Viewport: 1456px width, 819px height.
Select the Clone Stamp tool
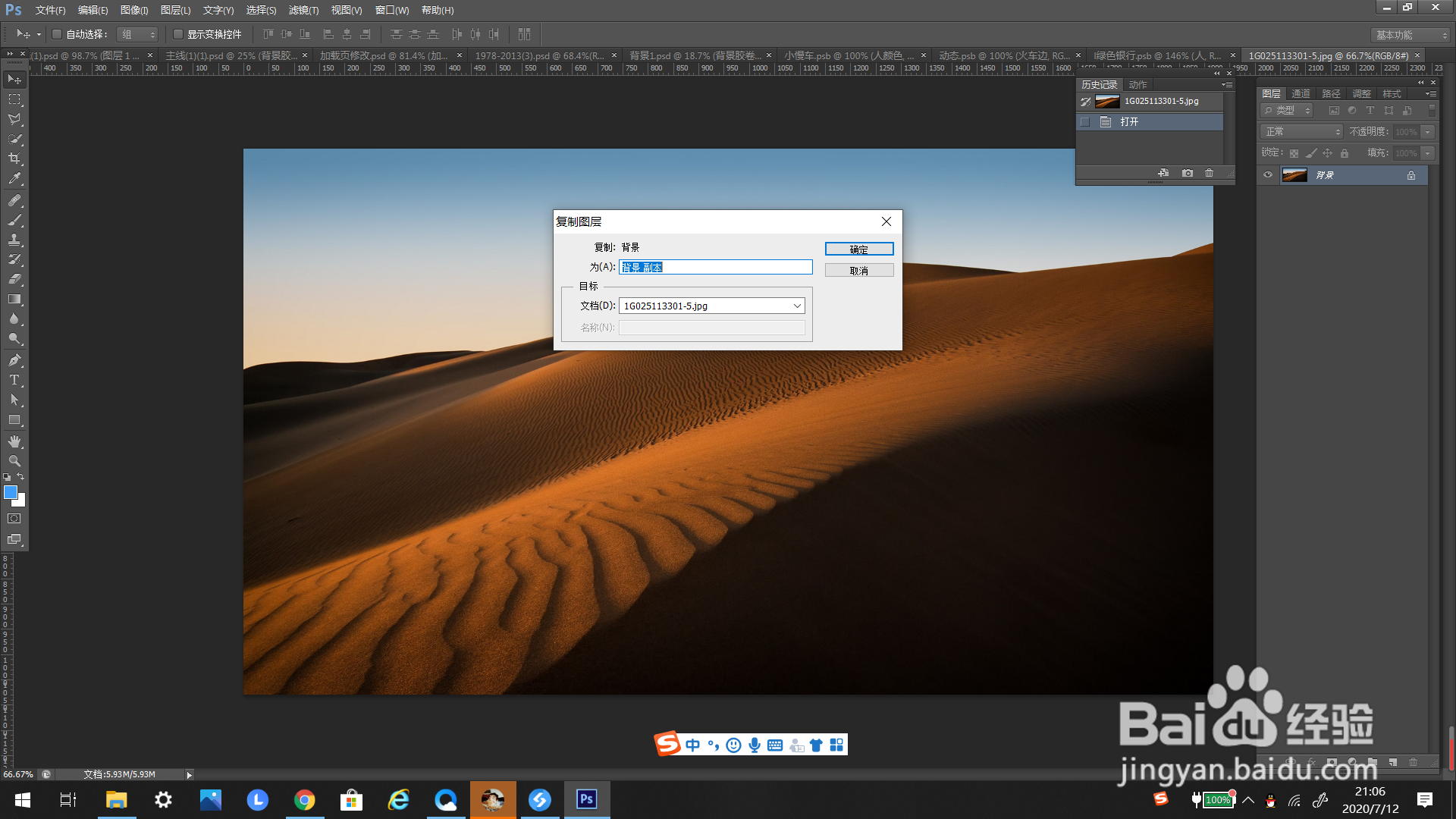[14, 240]
